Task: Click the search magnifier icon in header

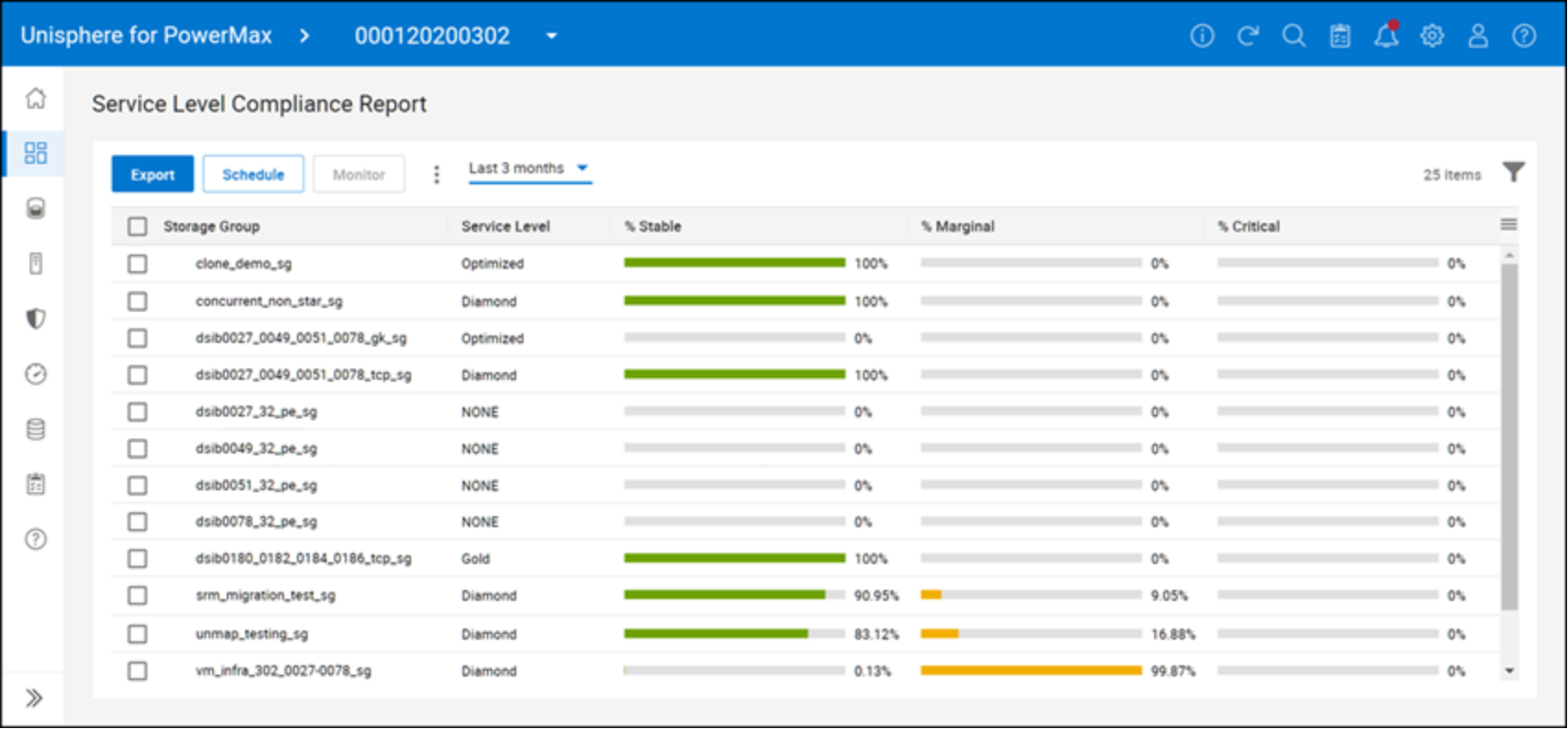Action: [1294, 36]
